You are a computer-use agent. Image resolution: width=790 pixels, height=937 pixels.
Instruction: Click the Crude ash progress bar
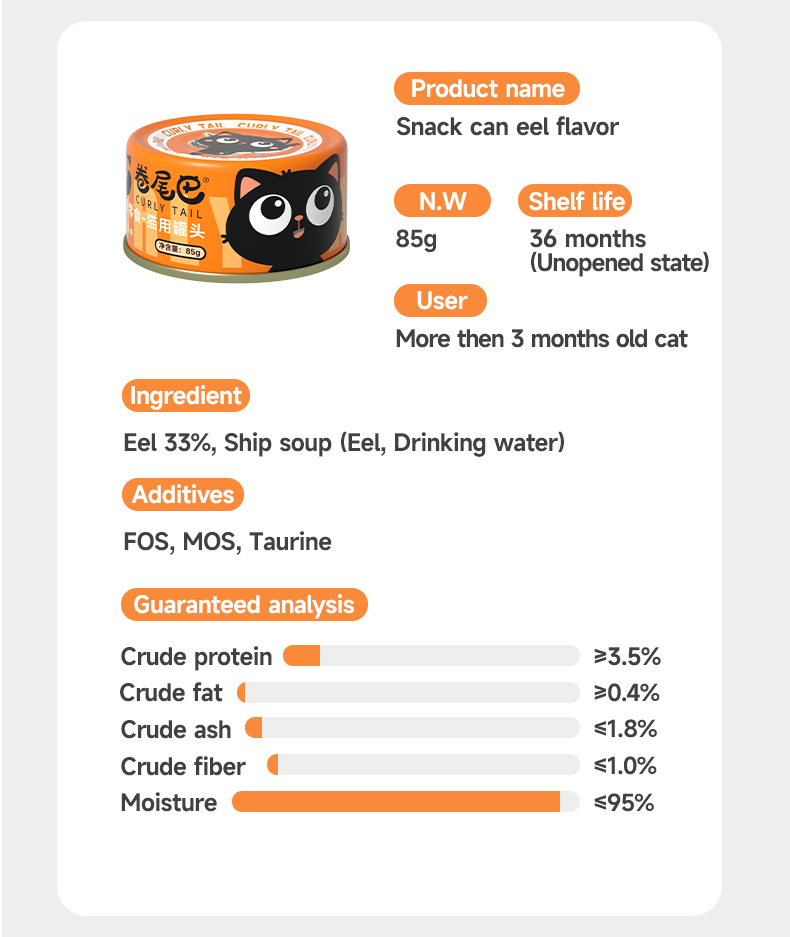412,728
